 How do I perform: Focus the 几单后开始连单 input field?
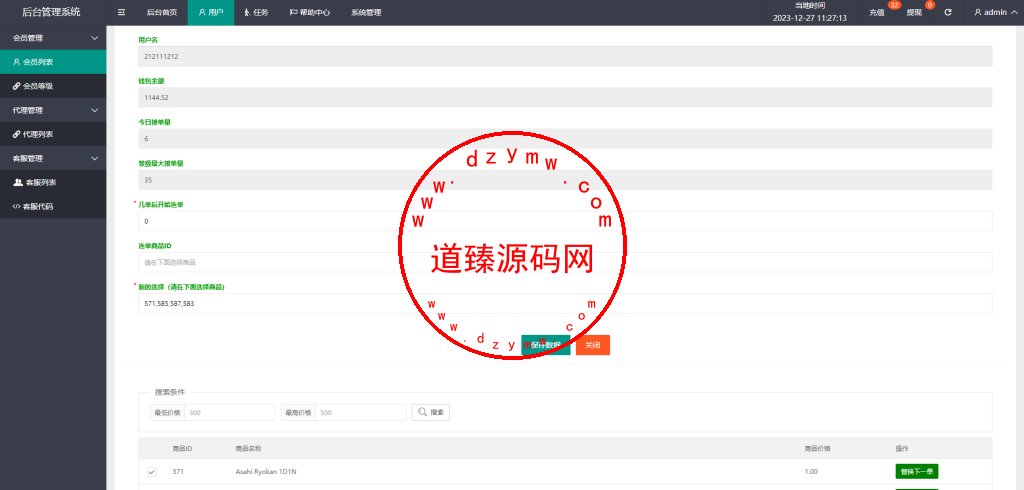point(565,221)
